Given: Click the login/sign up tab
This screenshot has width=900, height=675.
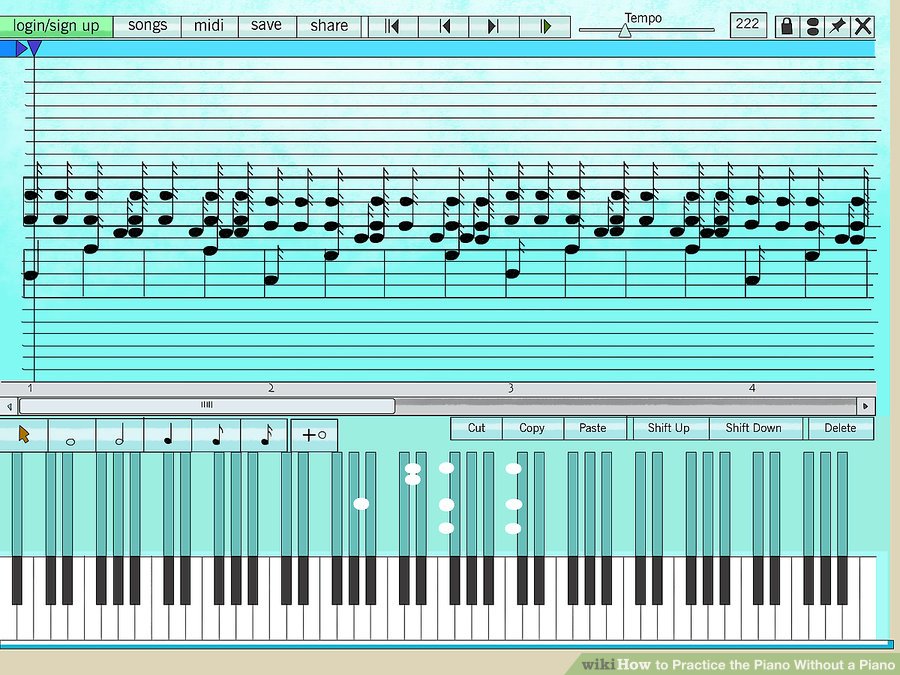Looking at the screenshot, I should pos(56,25).
